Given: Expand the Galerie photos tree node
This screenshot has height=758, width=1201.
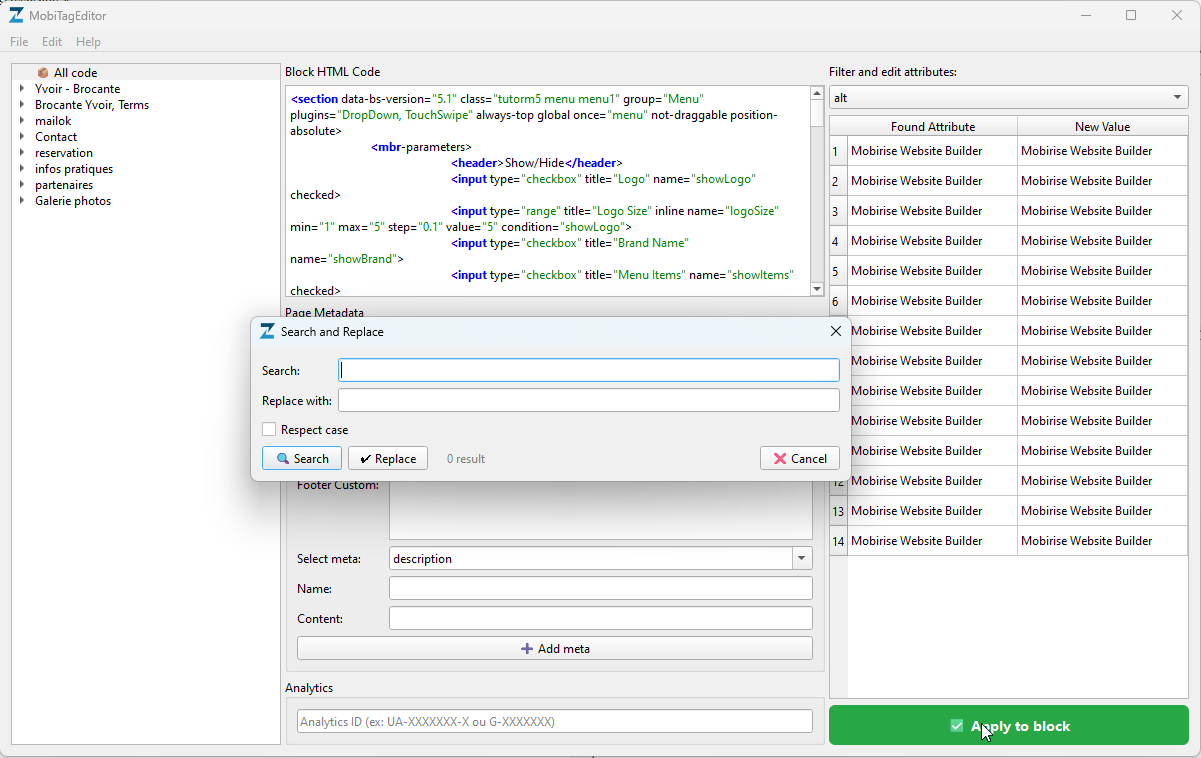Looking at the screenshot, I should [x=22, y=201].
